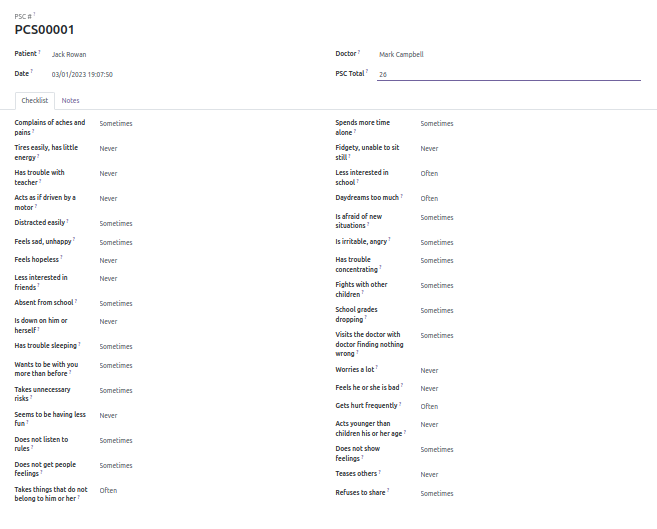Switch to the Notes tab
This screenshot has height=529, width=657.
pyautogui.click(x=70, y=101)
